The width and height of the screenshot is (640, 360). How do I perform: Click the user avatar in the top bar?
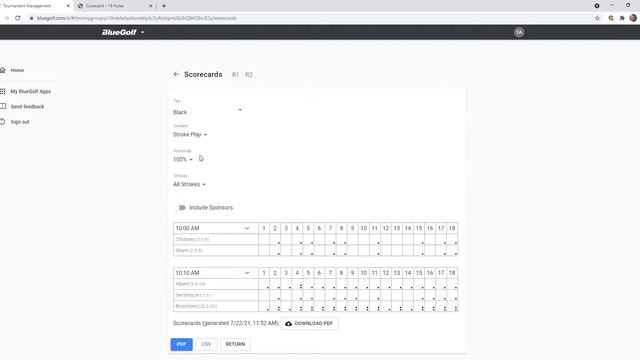[519, 32]
